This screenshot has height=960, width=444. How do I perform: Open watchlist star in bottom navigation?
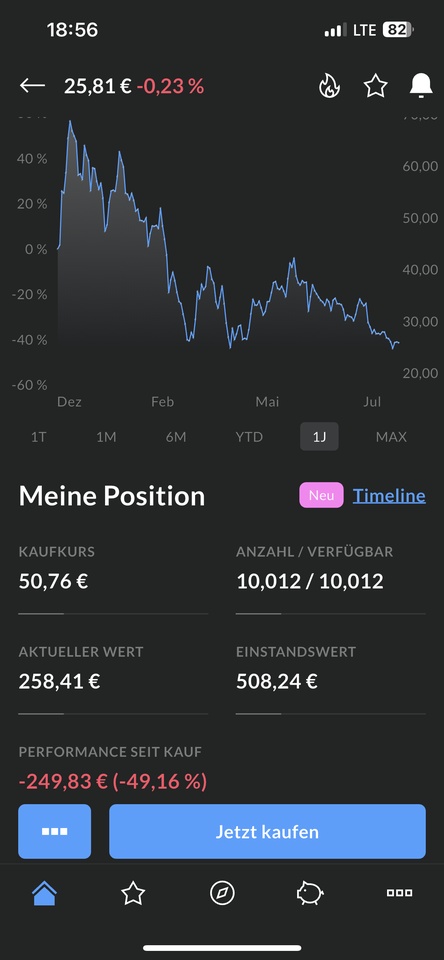133,893
